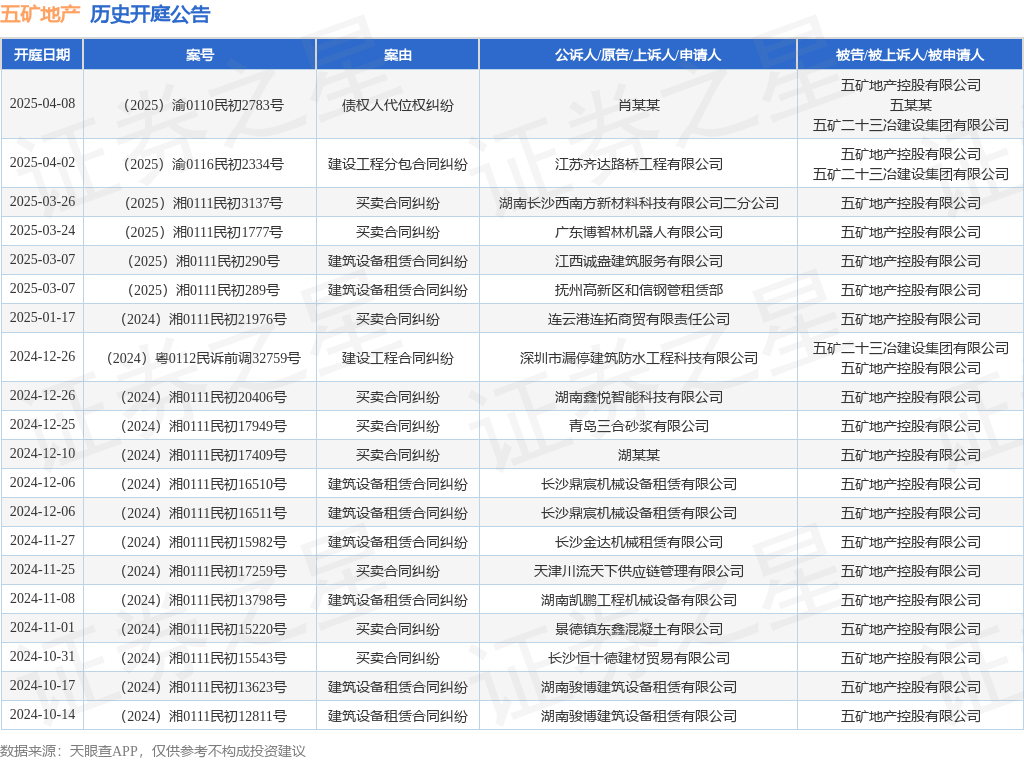The image size is (1024, 760).
Task: Select case number (2024)湘0111民初13798号
Action: (x=204, y=600)
